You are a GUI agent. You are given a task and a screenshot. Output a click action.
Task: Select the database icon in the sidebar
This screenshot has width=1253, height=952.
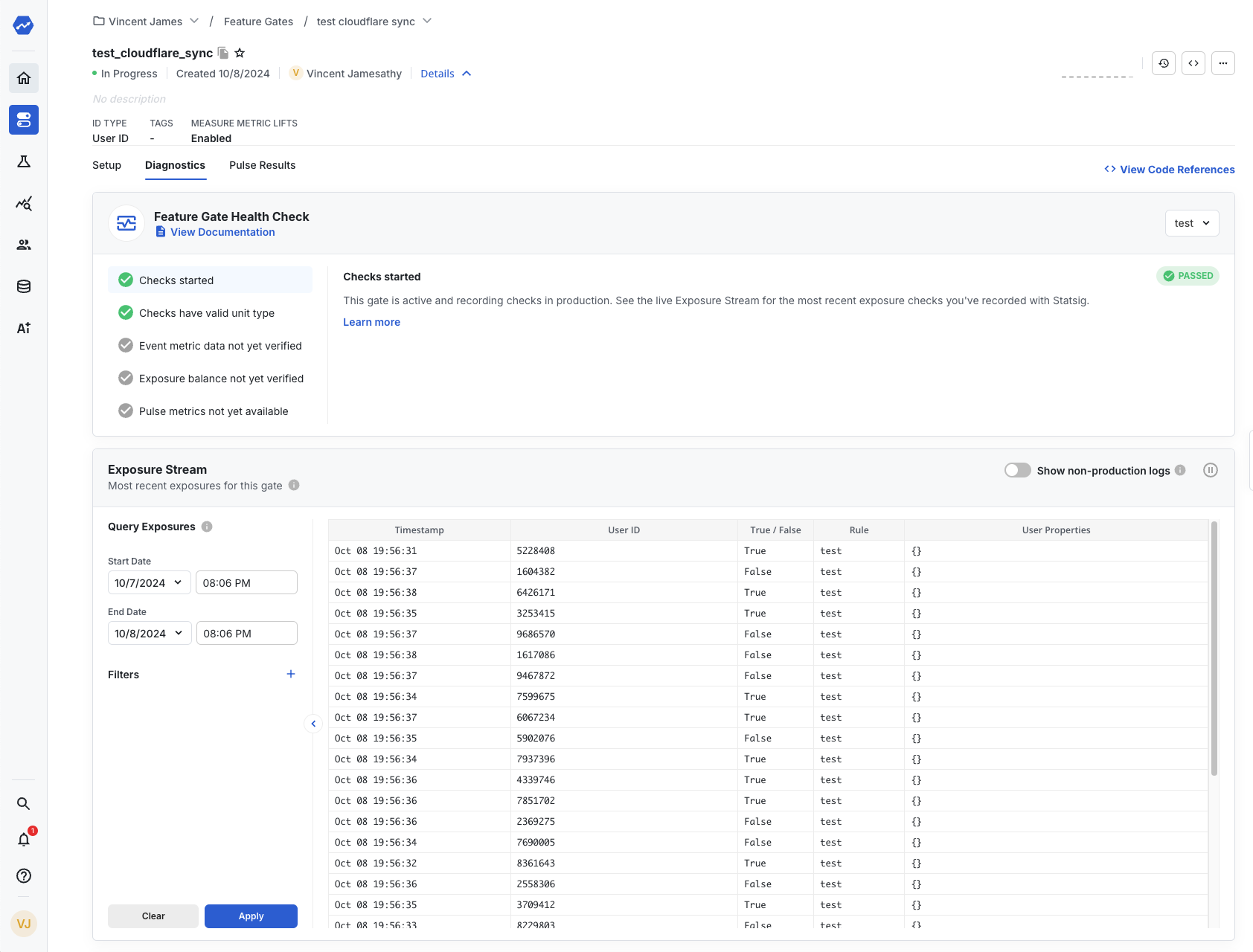[x=23, y=286]
